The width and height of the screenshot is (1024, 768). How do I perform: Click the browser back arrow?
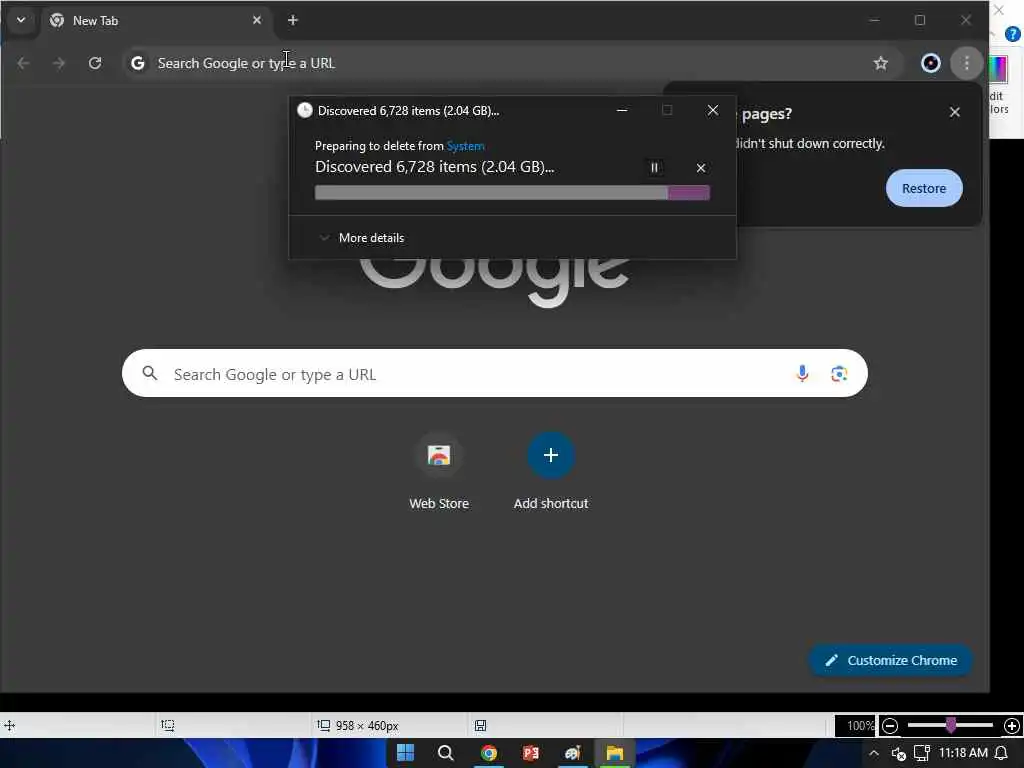tap(23, 63)
